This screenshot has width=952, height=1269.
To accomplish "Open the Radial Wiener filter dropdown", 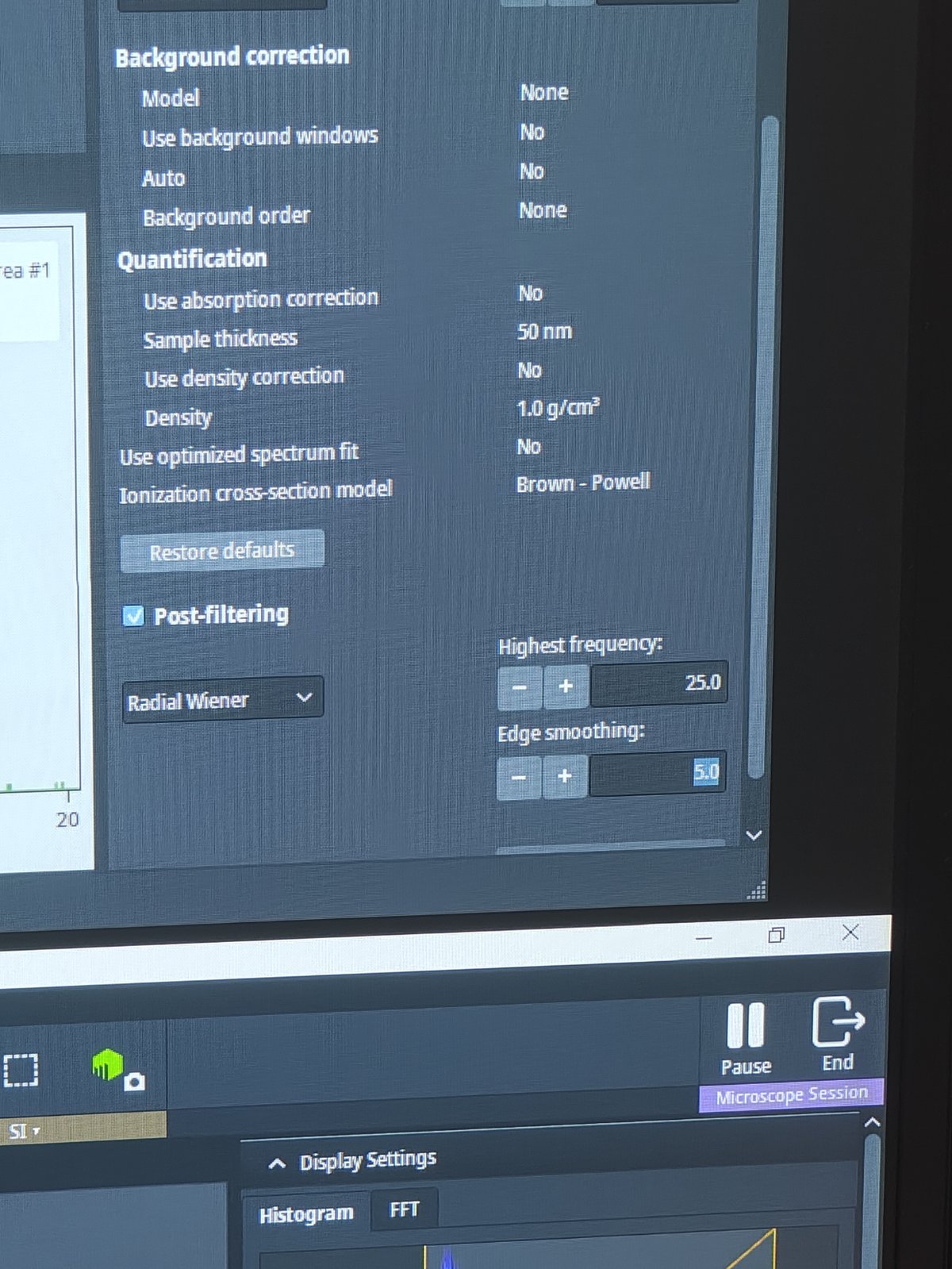I will click(x=222, y=699).
